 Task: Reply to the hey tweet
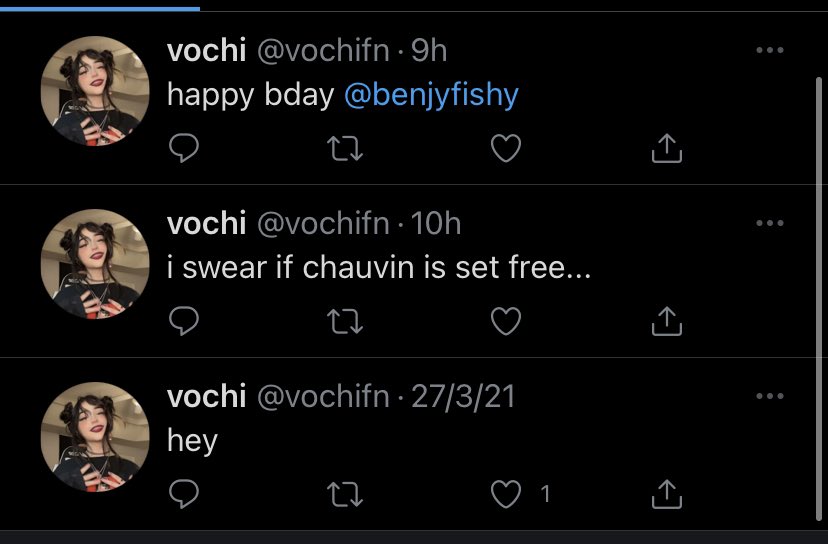pos(184,493)
